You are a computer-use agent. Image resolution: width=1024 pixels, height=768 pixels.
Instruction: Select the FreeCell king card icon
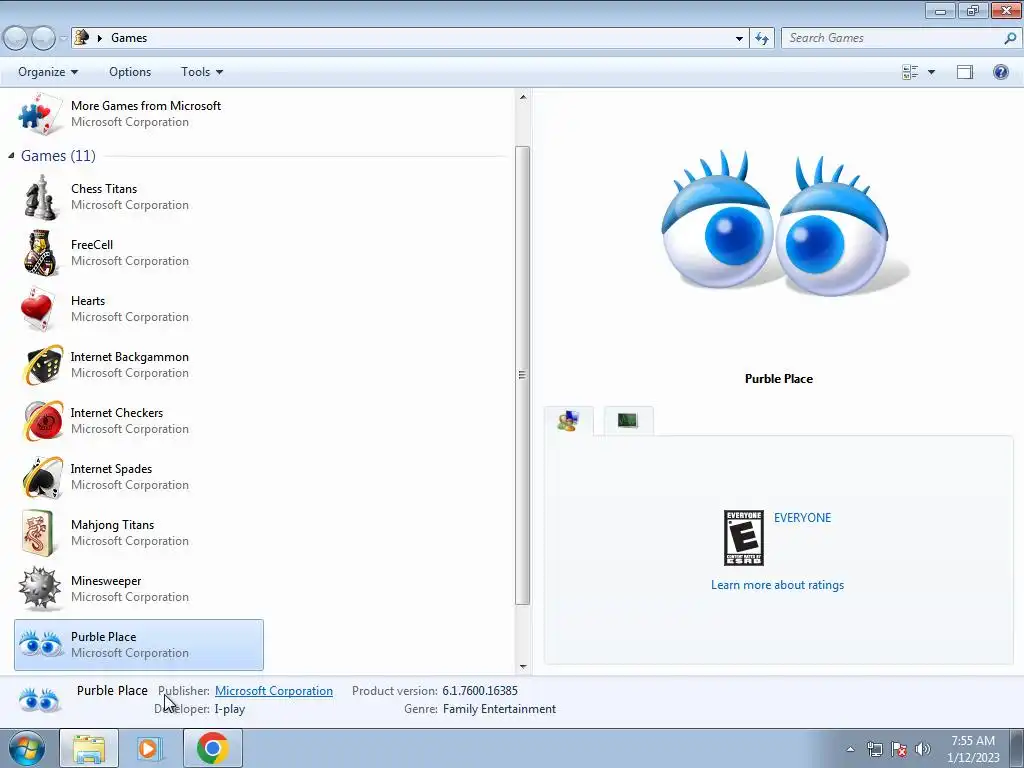click(40, 253)
